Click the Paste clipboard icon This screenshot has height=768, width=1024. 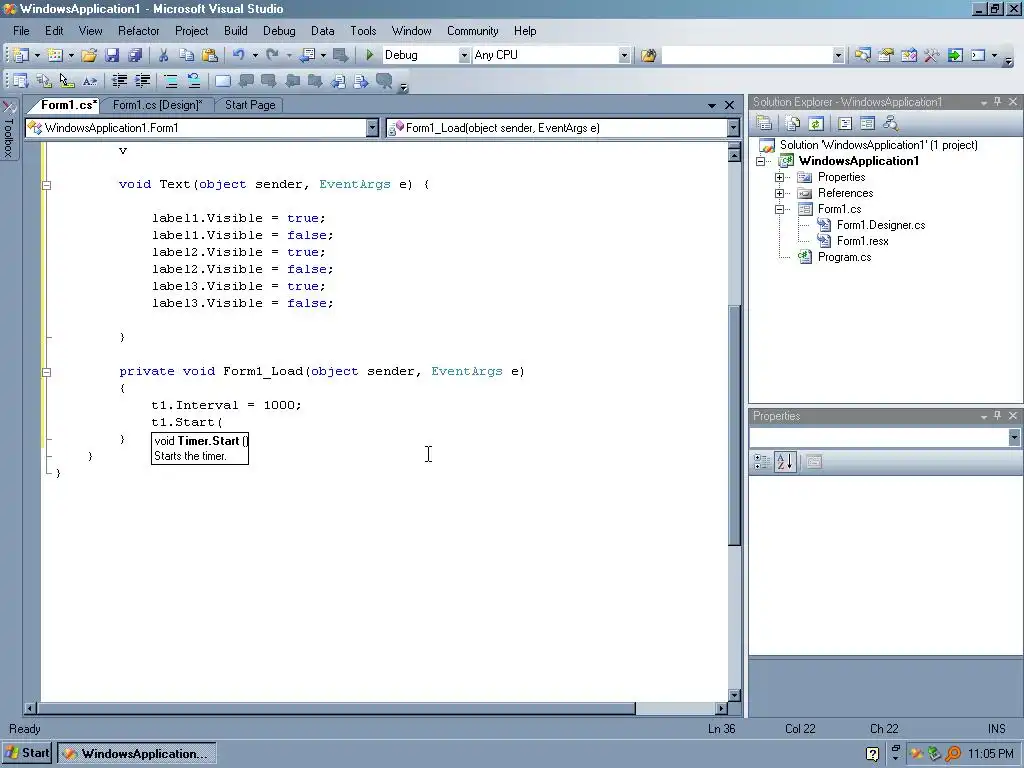tap(210, 56)
